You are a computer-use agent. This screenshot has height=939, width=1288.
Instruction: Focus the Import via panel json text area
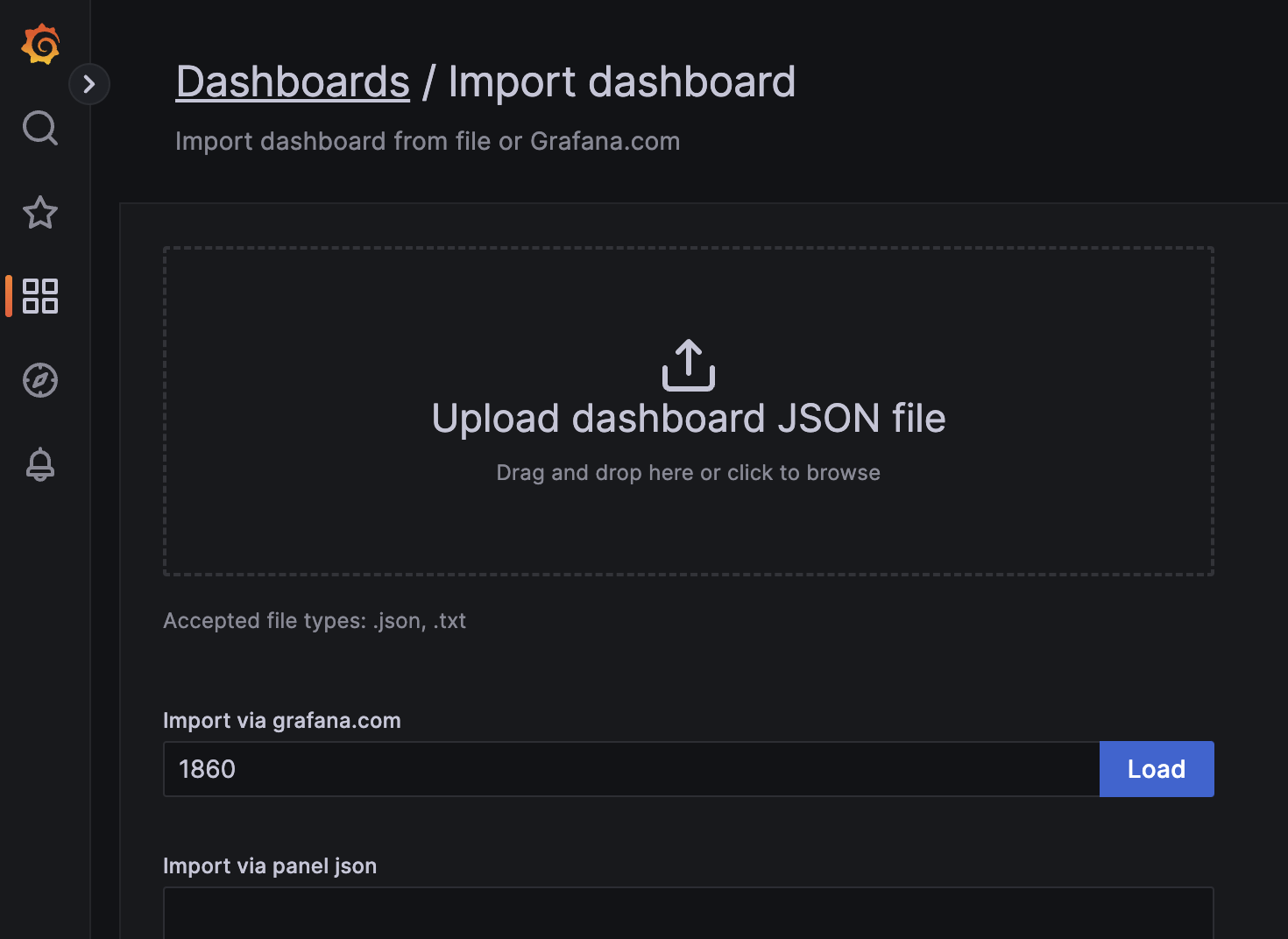[x=689, y=913]
